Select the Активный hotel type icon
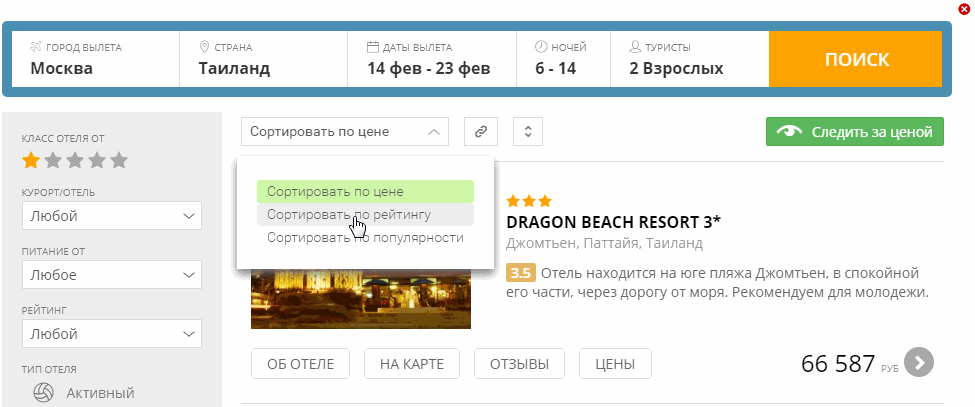975x407 pixels. pyautogui.click(x=43, y=393)
